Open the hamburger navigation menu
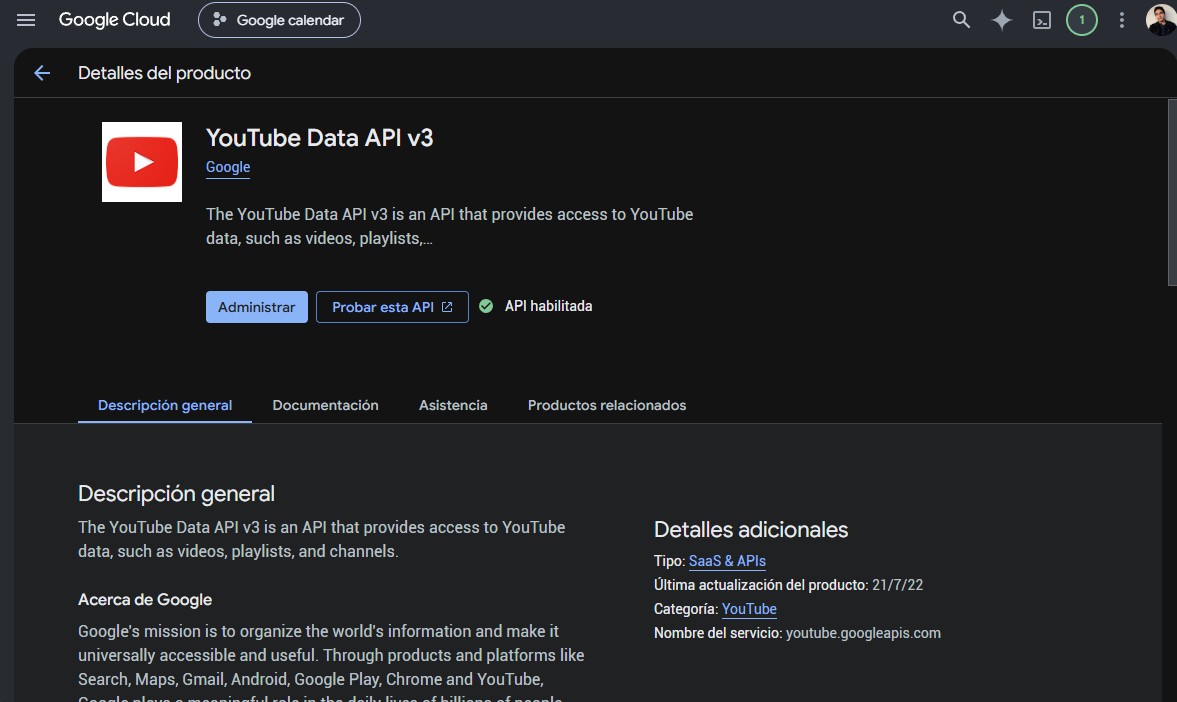The image size is (1177, 702). pos(26,20)
